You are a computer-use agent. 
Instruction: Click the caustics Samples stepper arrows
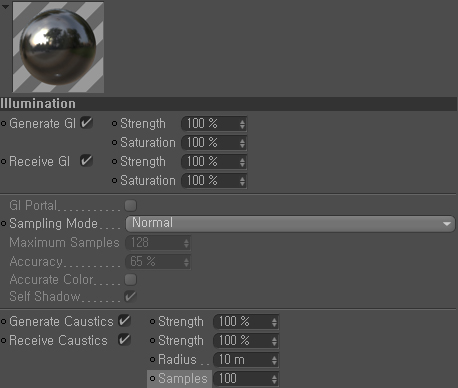click(x=274, y=379)
